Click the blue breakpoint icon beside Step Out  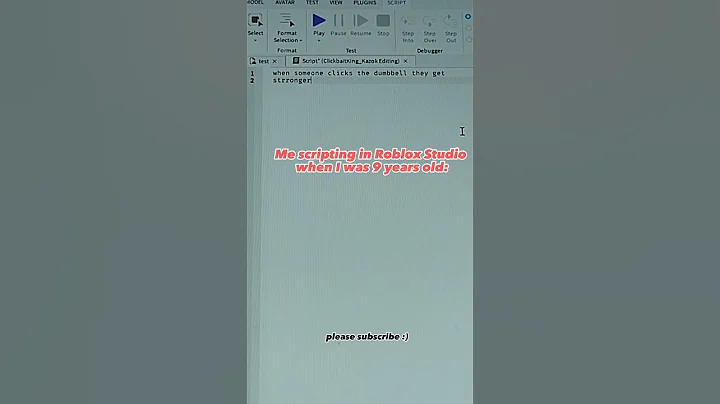point(468,17)
